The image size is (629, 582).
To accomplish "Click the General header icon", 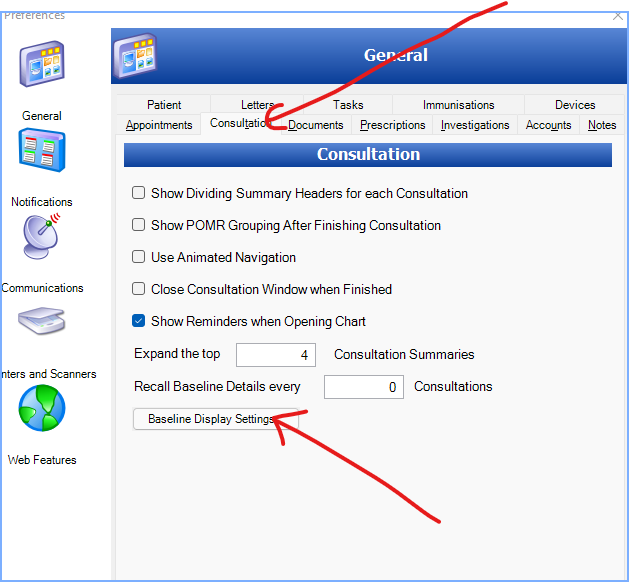I will (135, 55).
